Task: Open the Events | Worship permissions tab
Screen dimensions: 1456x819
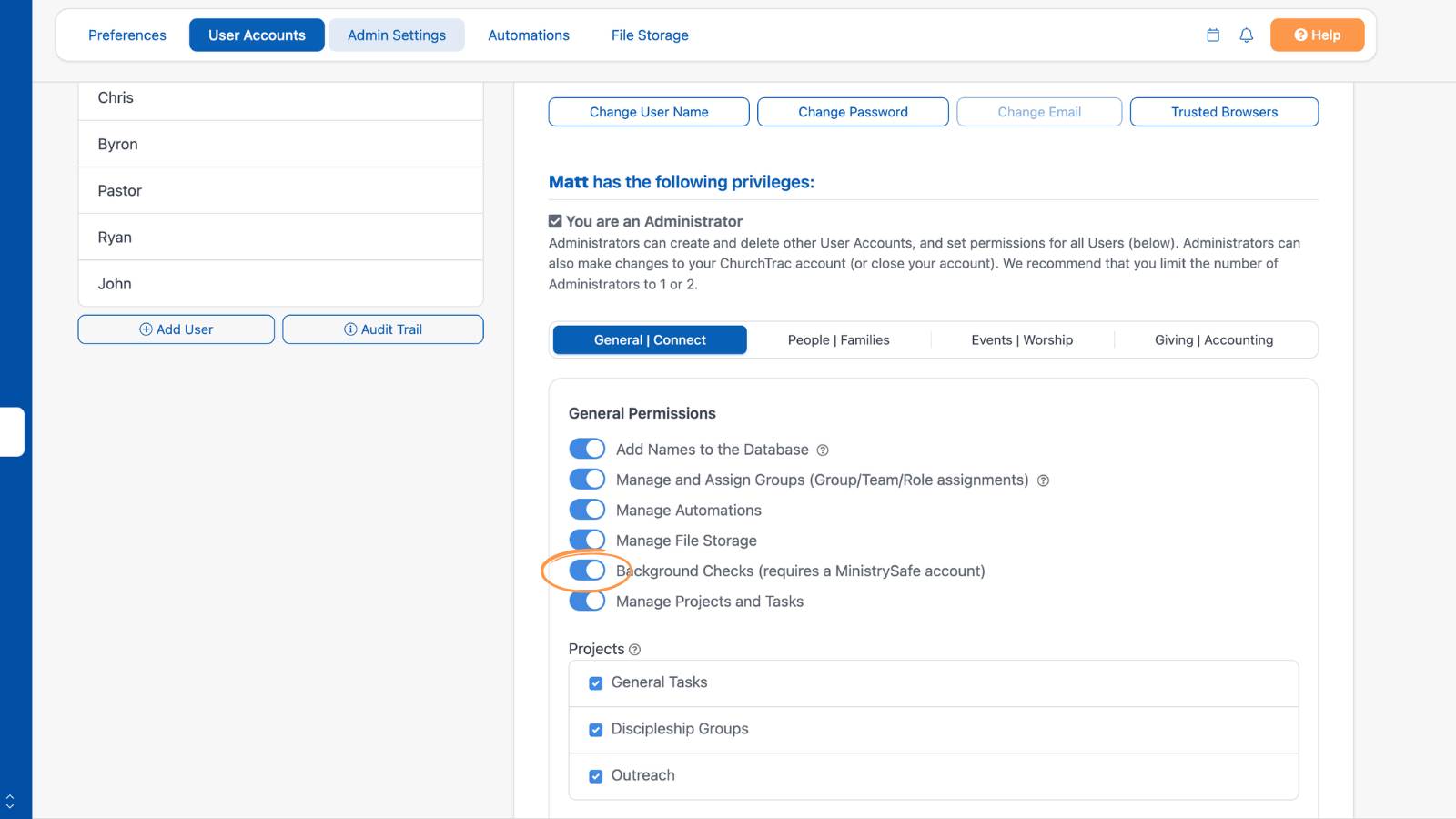Action: 1022,339
